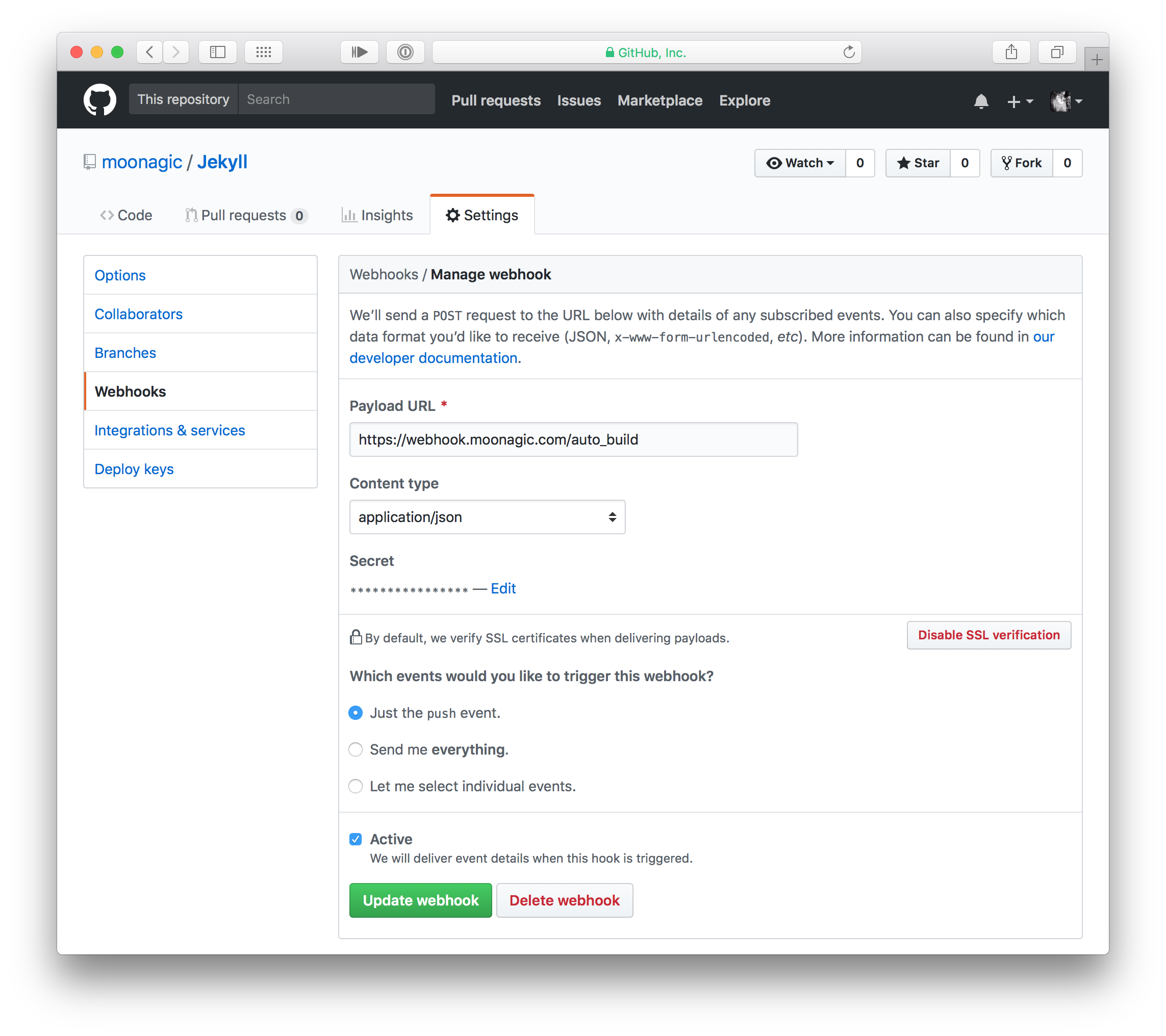Uncheck the Active checkbox

click(356, 839)
